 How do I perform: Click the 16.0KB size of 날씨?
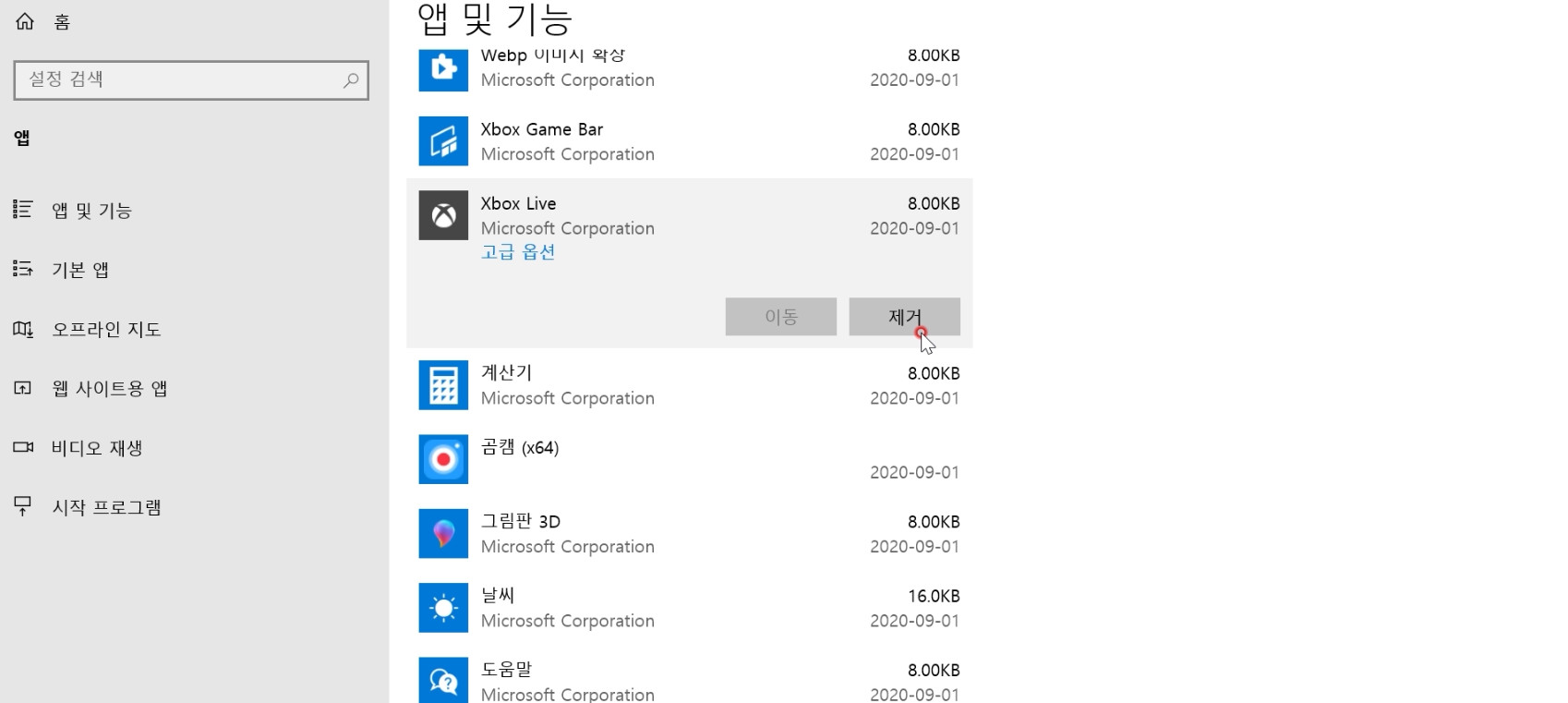coord(934,596)
